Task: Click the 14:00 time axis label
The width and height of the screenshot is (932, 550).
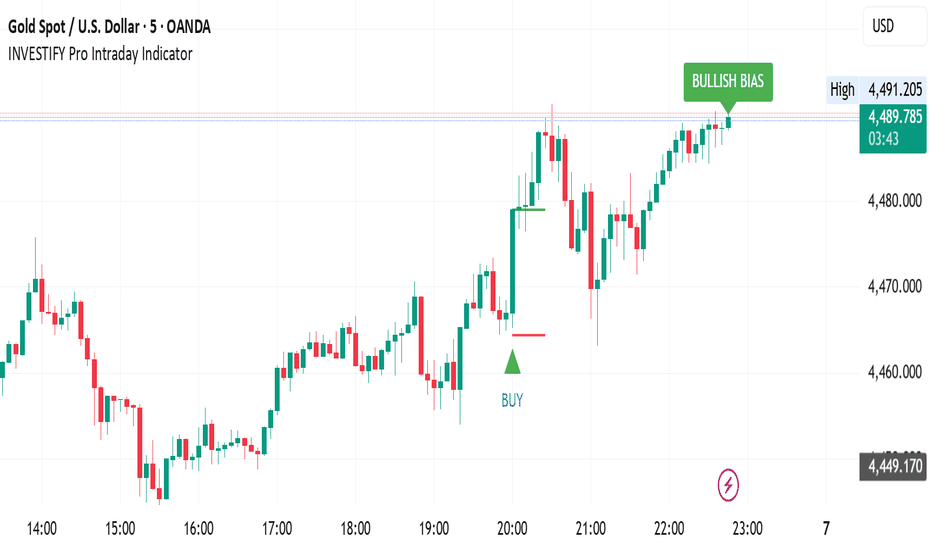Action: (x=42, y=528)
